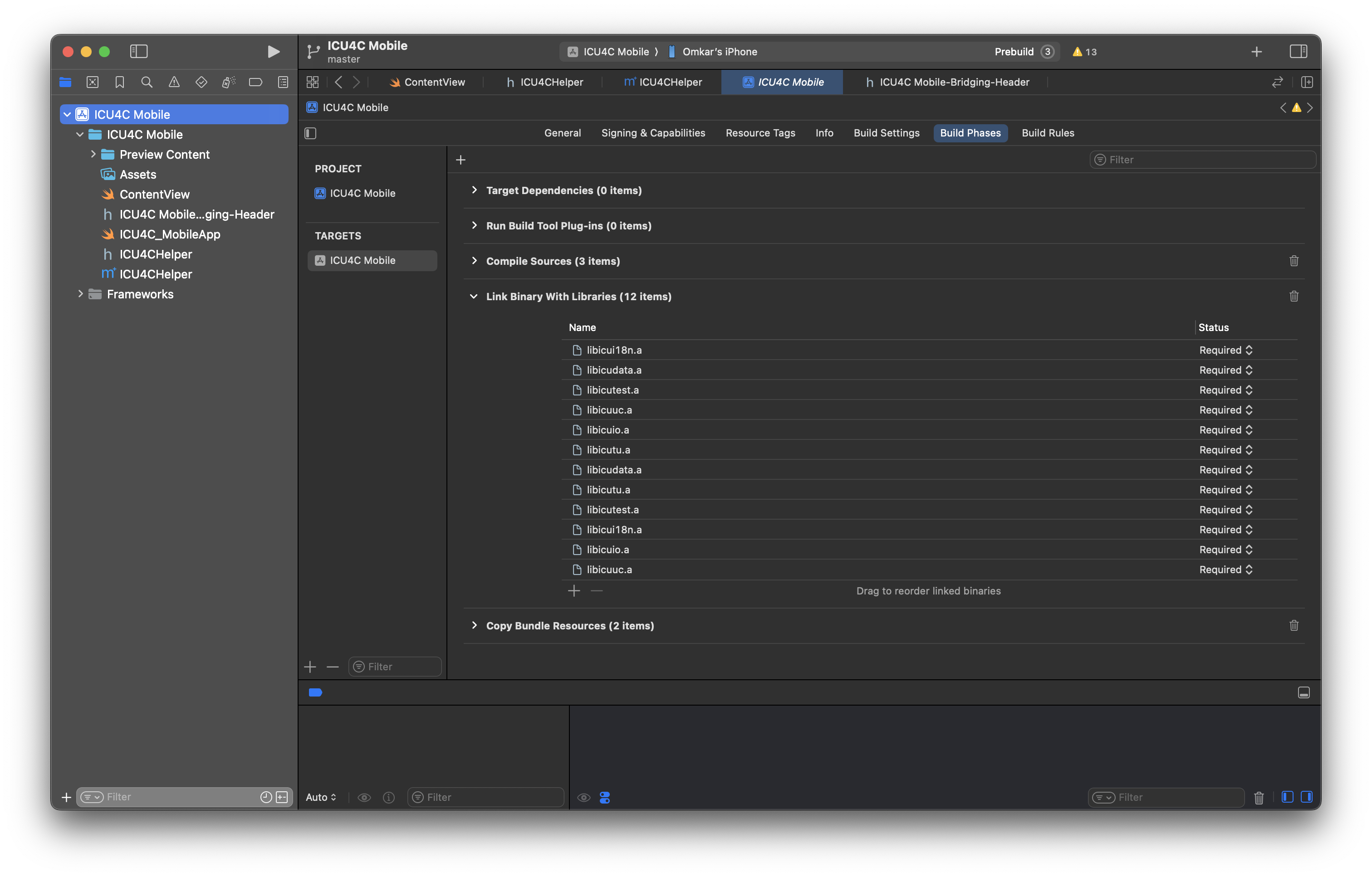Toggle the navigator sidebar in the toolbar
The image size is (1372, 877).
pos(139,52)
